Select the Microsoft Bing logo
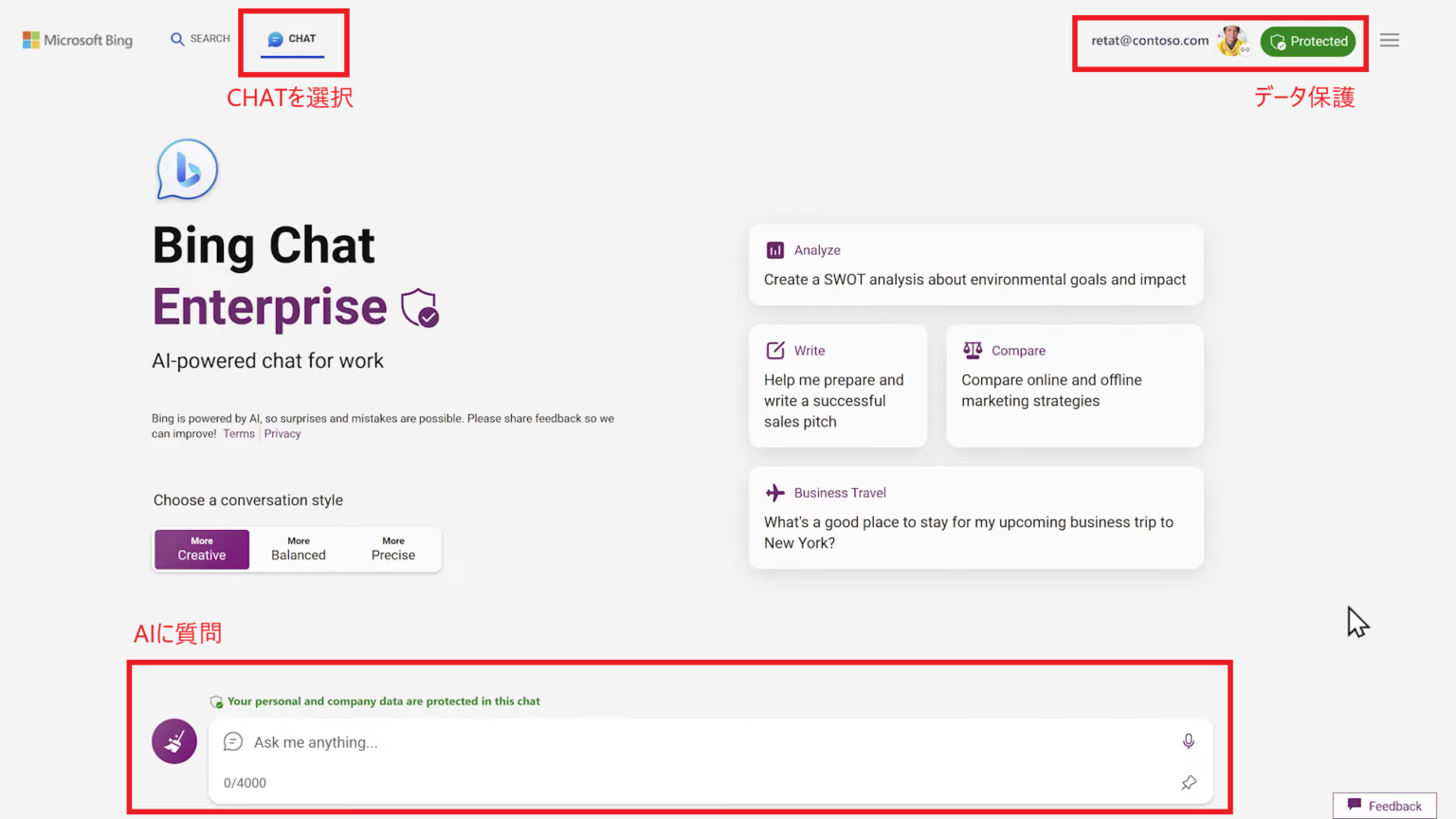The width and height of the screenshot is (1456, 819). click(x=76, y=40)
